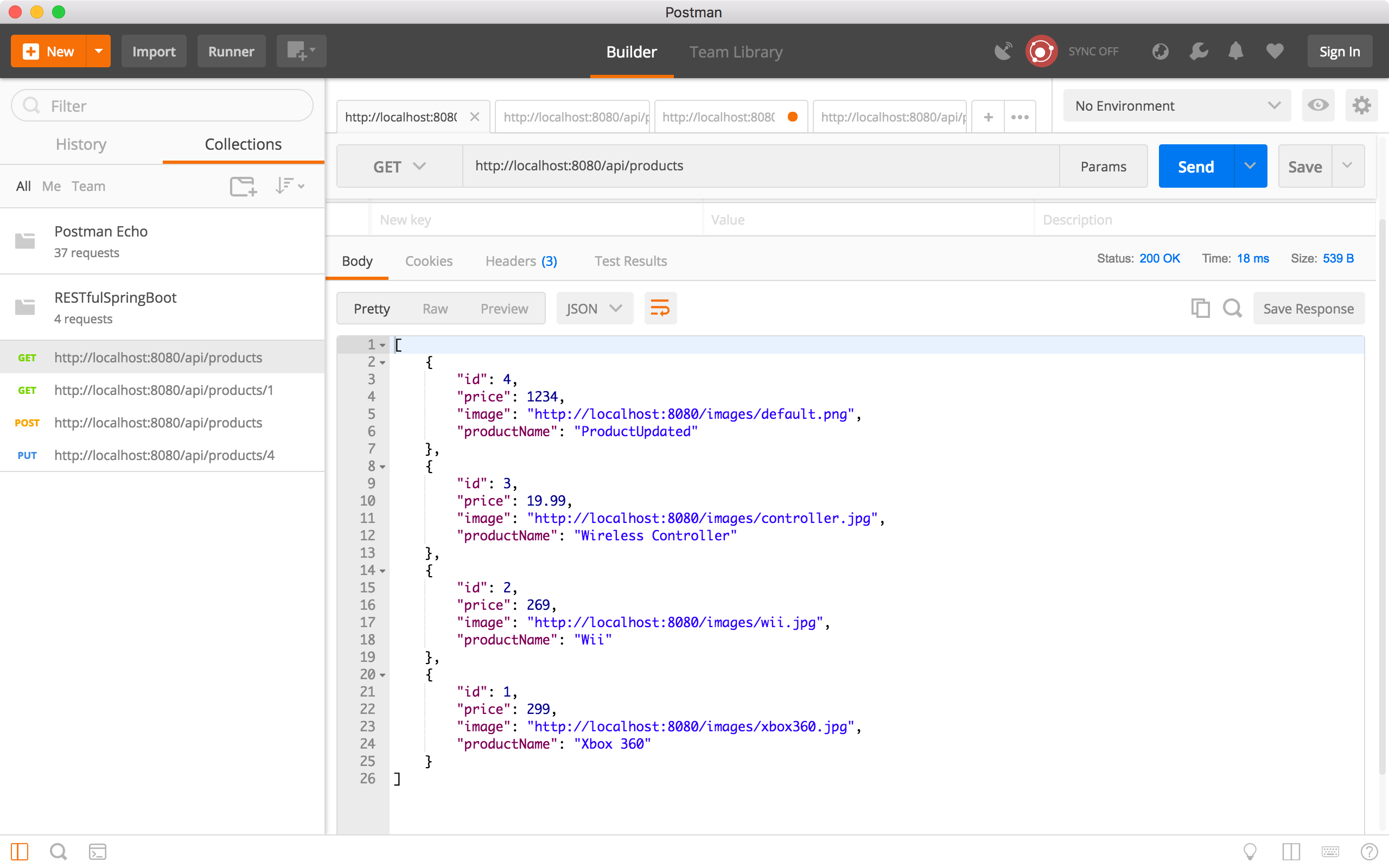The width and height of the screenshot is (1389, 868).
Task: Open the notifications bell icon
Action: click(x=1236, y=51)
